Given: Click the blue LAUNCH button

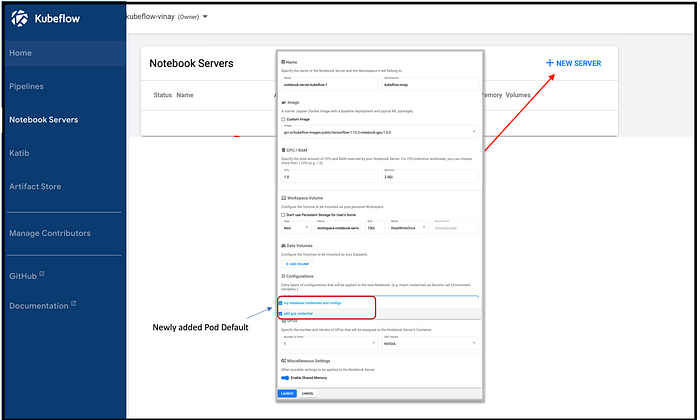Looking at the screenshot, I should tap(287, 393).
